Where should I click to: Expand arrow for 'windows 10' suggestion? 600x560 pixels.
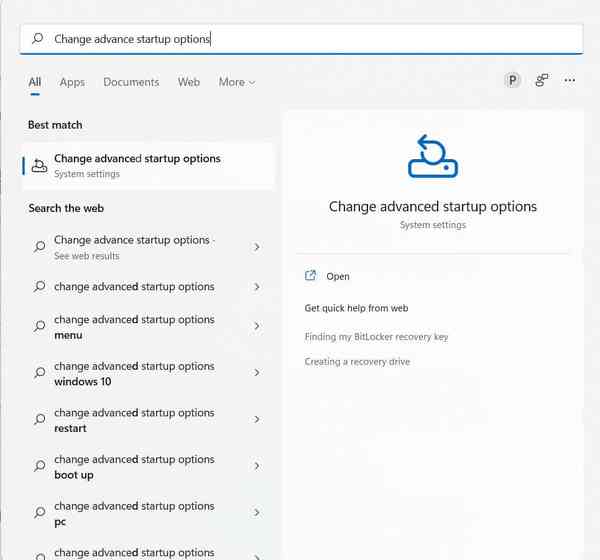coord(257,372)
